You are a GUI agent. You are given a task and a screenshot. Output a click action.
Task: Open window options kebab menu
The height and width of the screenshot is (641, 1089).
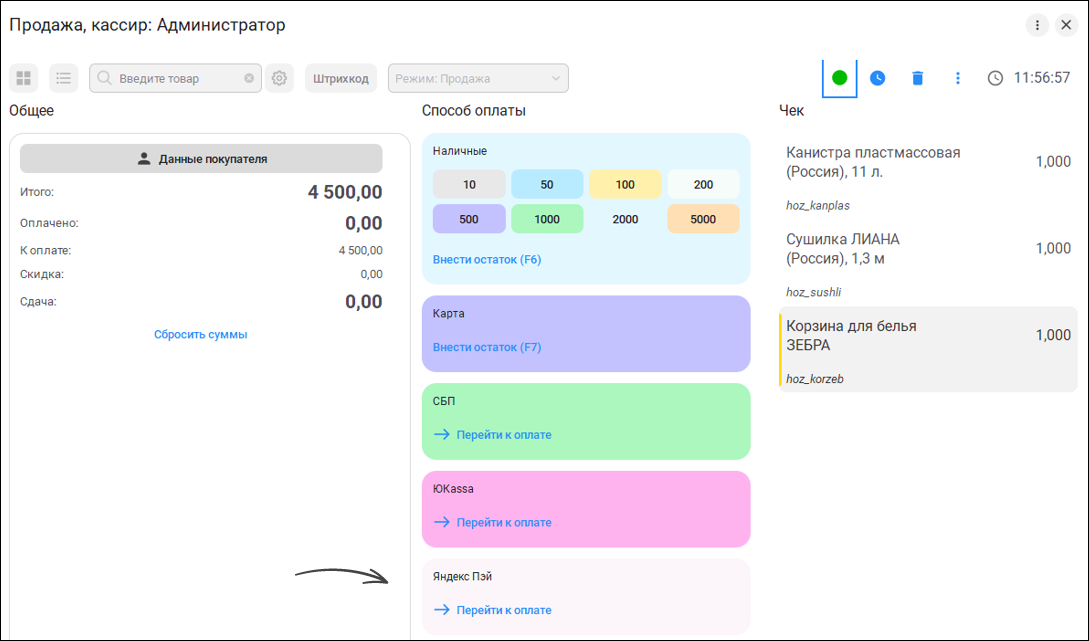(1037, 25)
